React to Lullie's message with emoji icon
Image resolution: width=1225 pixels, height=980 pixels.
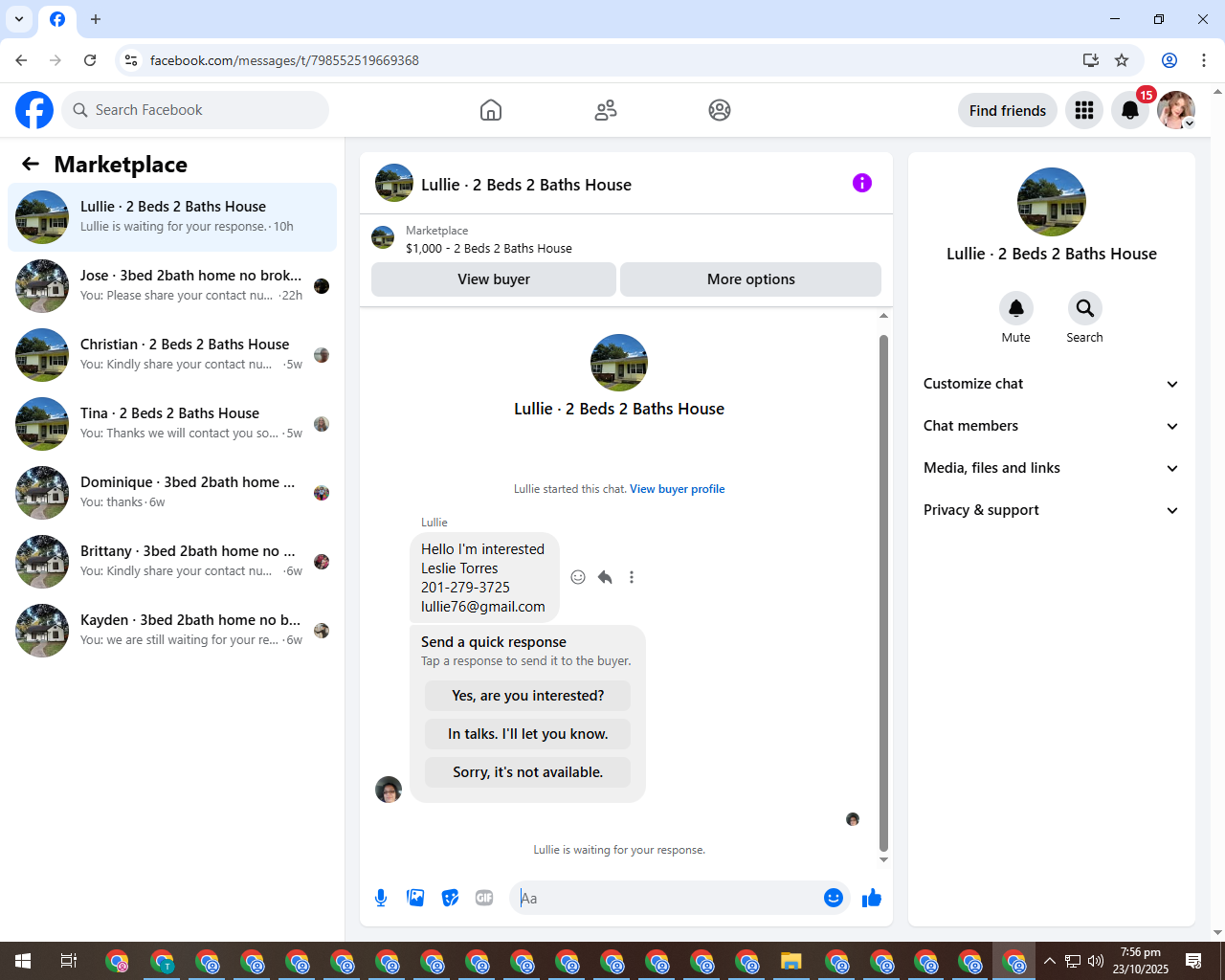(x=578, y=577)
